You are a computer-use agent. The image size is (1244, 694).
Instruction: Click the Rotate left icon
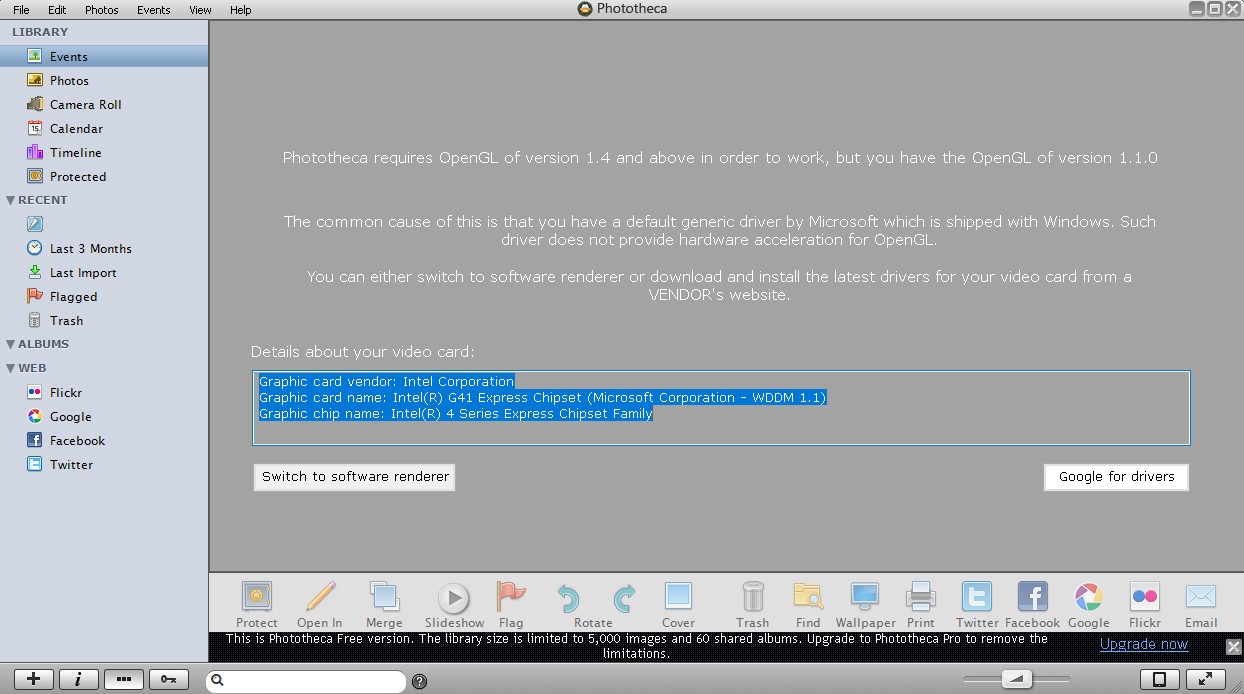coord(567,600)
